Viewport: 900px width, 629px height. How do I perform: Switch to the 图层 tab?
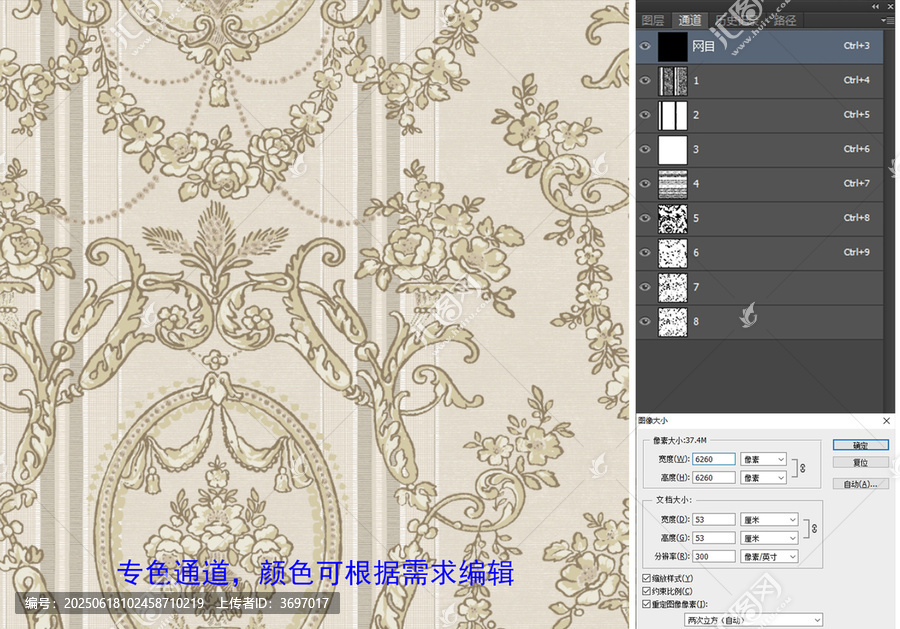coord(653,20)
